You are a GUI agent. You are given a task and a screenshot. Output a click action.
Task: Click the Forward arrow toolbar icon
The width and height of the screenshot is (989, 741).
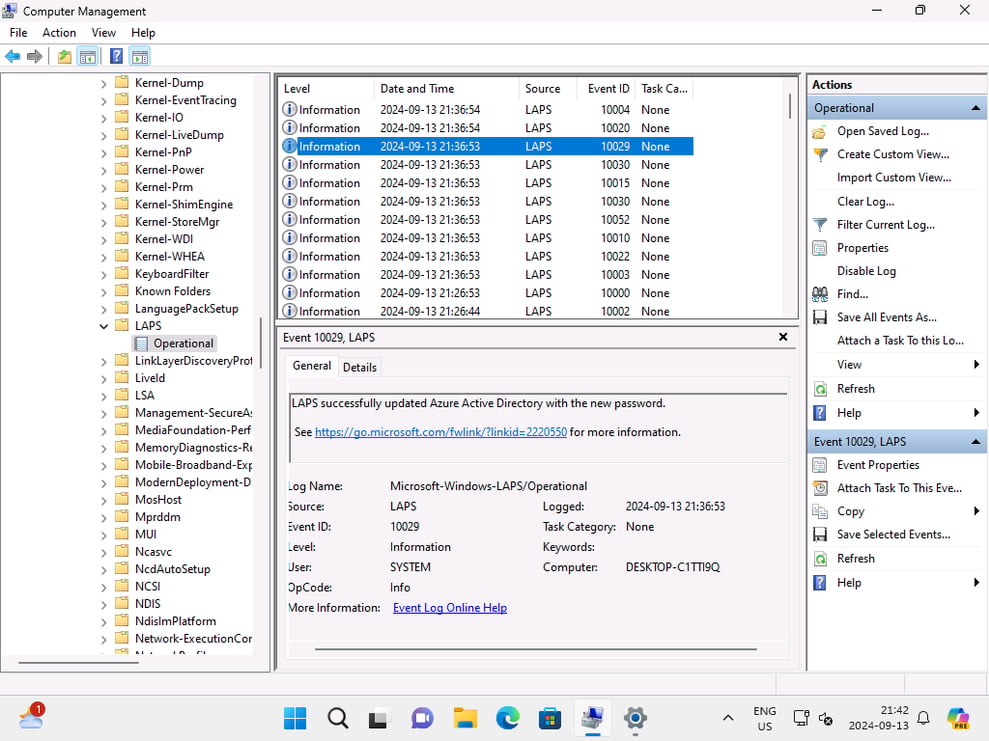34,57
